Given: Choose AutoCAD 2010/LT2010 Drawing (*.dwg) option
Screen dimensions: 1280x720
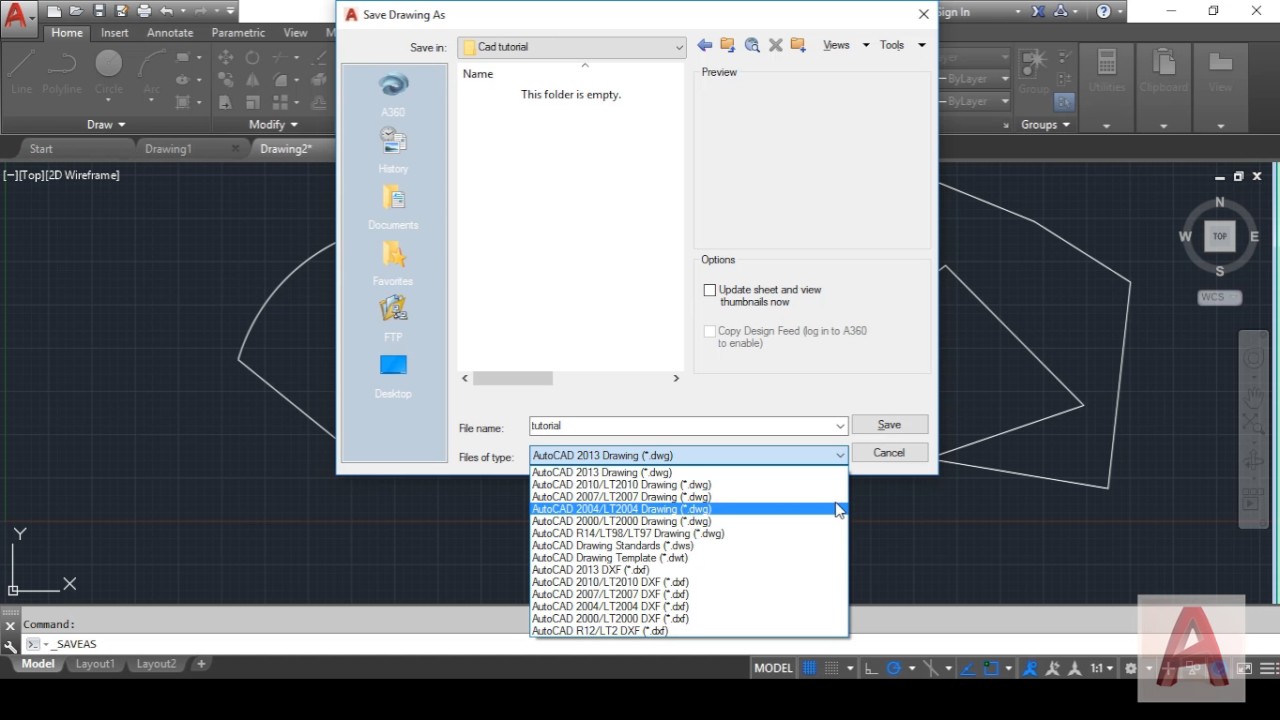Looking at the screenshot, I should point(688,485).
